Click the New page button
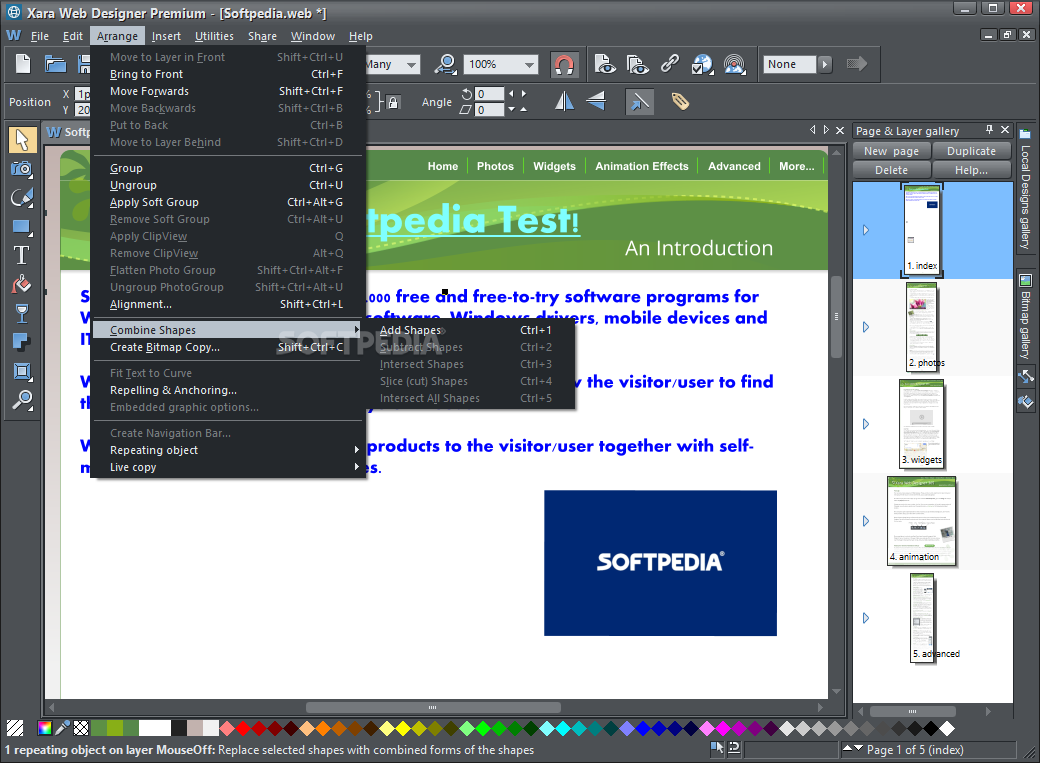Screen dimensions: 1040x763 [x=891, y=151]
